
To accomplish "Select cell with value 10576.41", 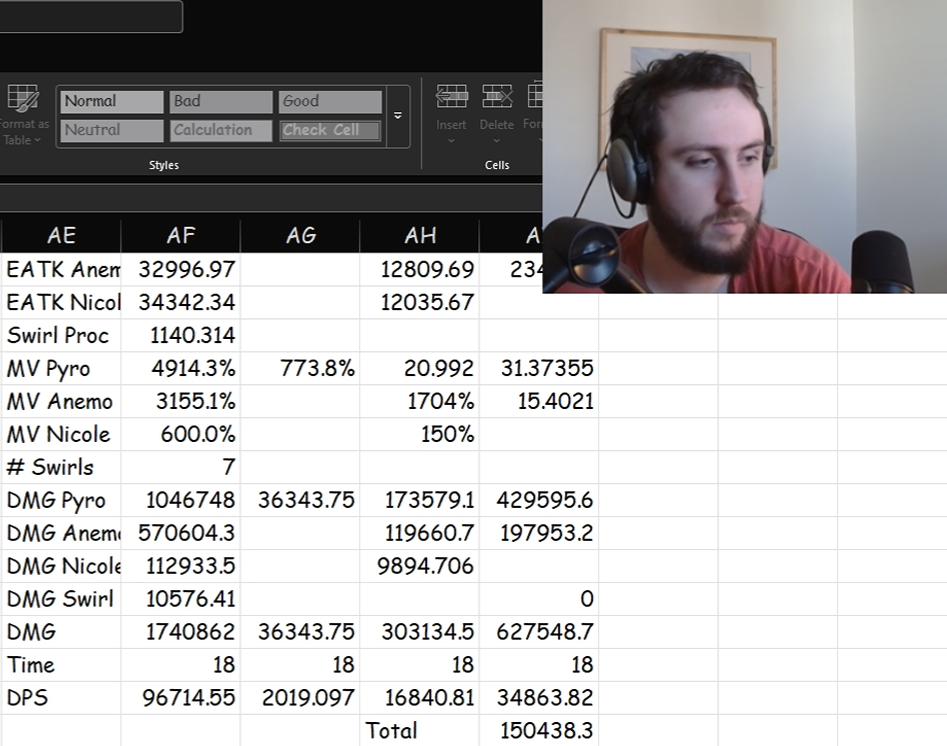I will coord(181,599).
